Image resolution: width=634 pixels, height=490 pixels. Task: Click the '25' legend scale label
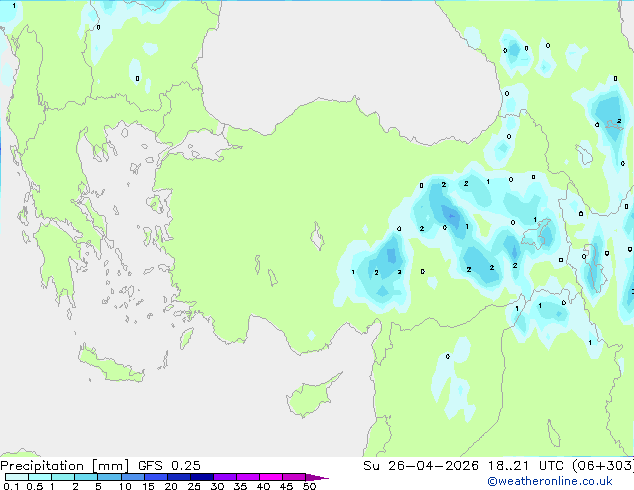(x=194, y=486)
